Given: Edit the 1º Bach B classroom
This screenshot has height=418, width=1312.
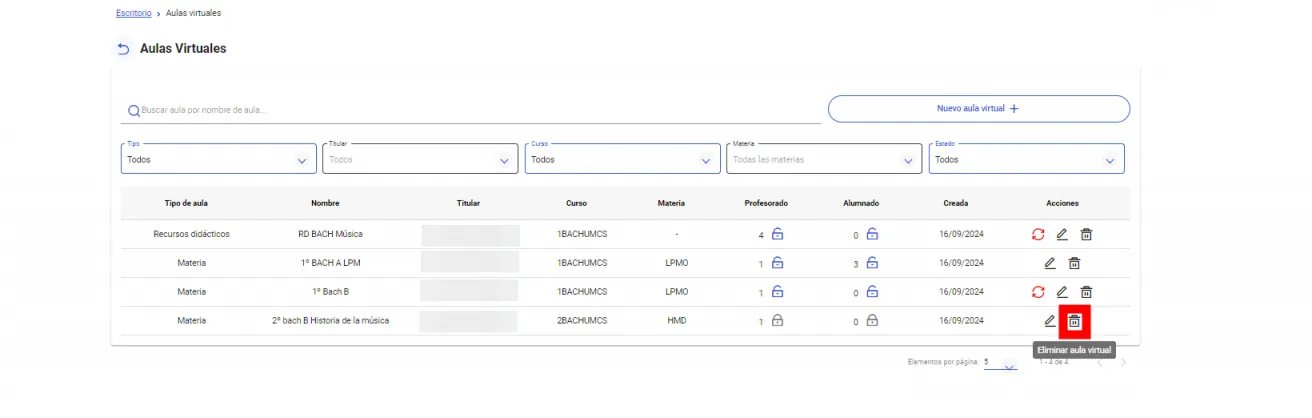Looking at the screenshot, I should point(1062,293).
